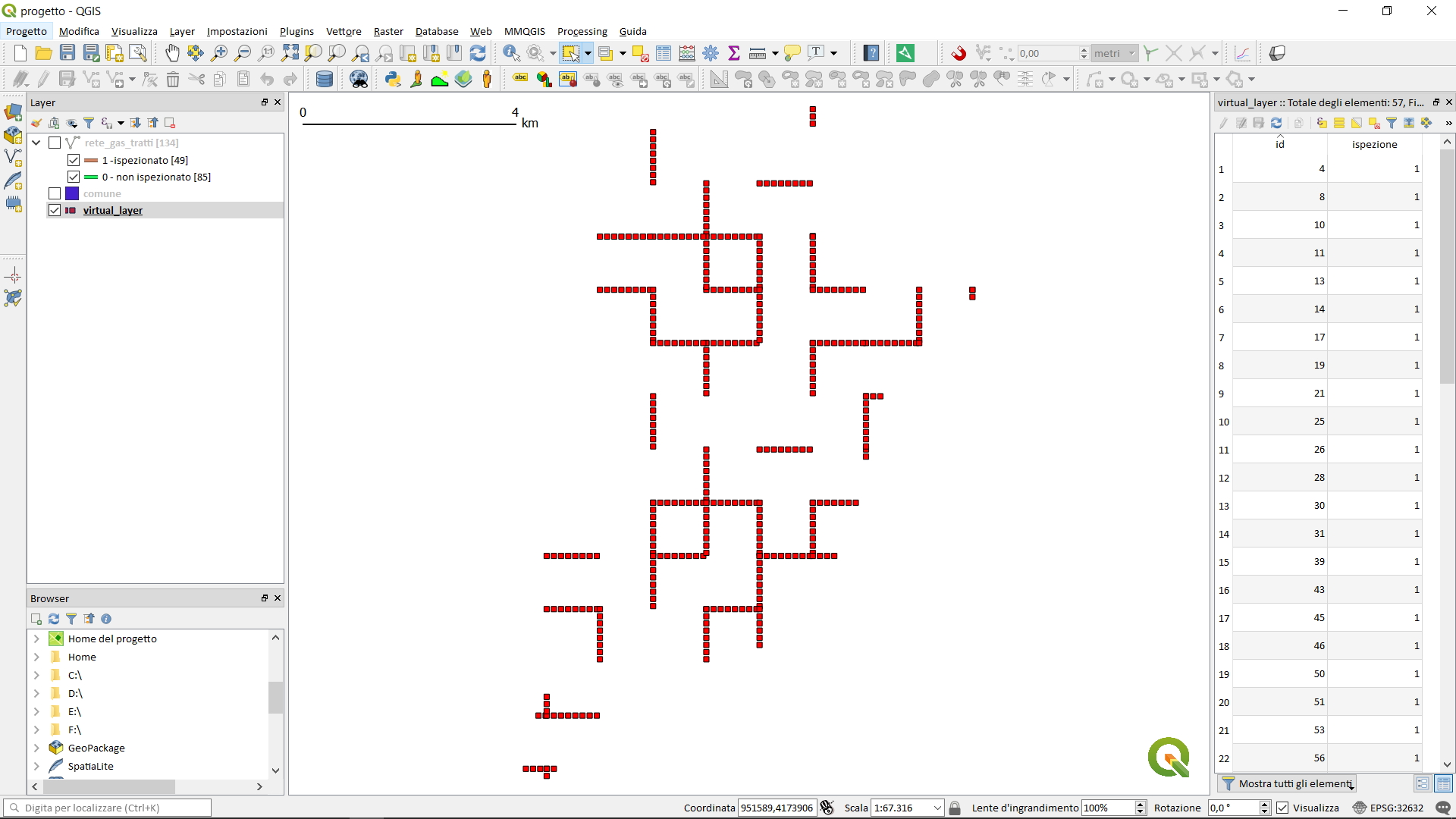1456x819 pixels.
Task: Click the Save Project icon
Action: point(67,53)
